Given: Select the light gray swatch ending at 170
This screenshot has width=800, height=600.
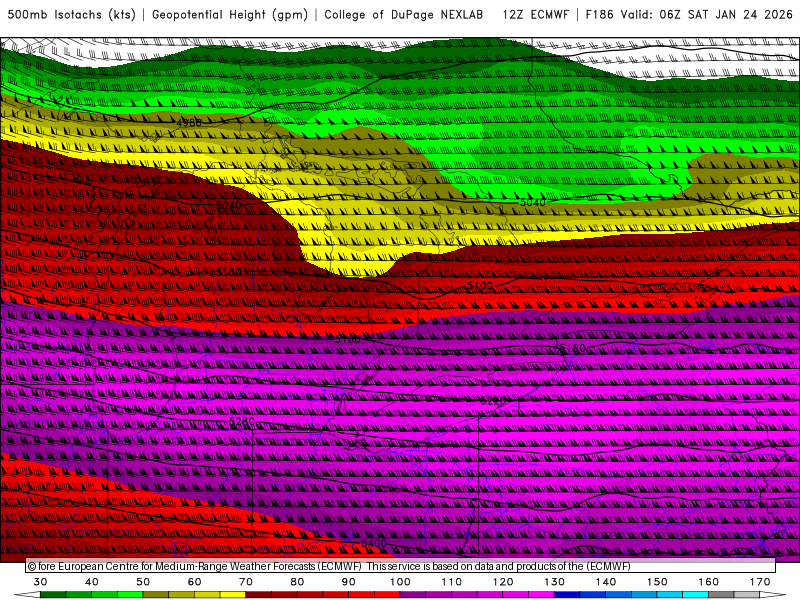Looking at the screenshot, I should coord(747,595).
